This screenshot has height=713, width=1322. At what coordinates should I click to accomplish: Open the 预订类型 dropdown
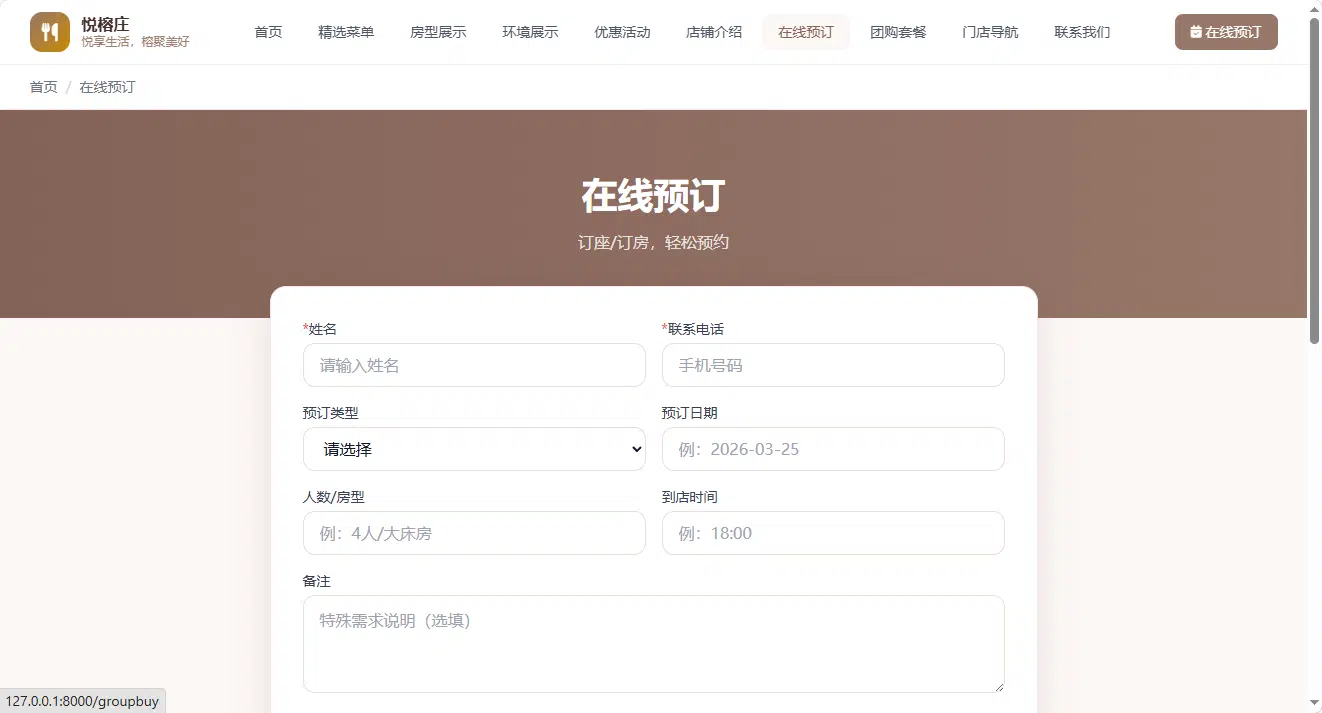(x=474, y=449)
